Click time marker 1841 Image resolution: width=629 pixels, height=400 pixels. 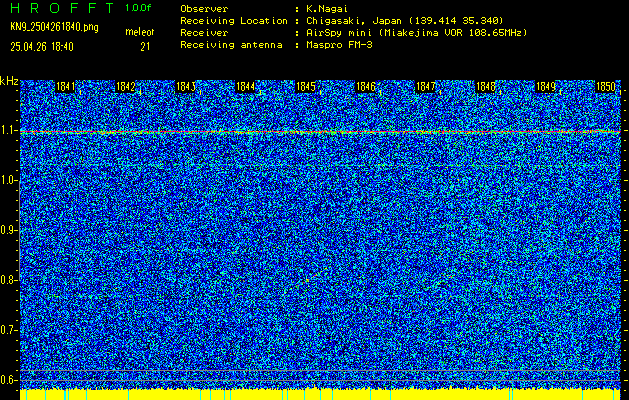pyautogui.click(x=65, y=86)
